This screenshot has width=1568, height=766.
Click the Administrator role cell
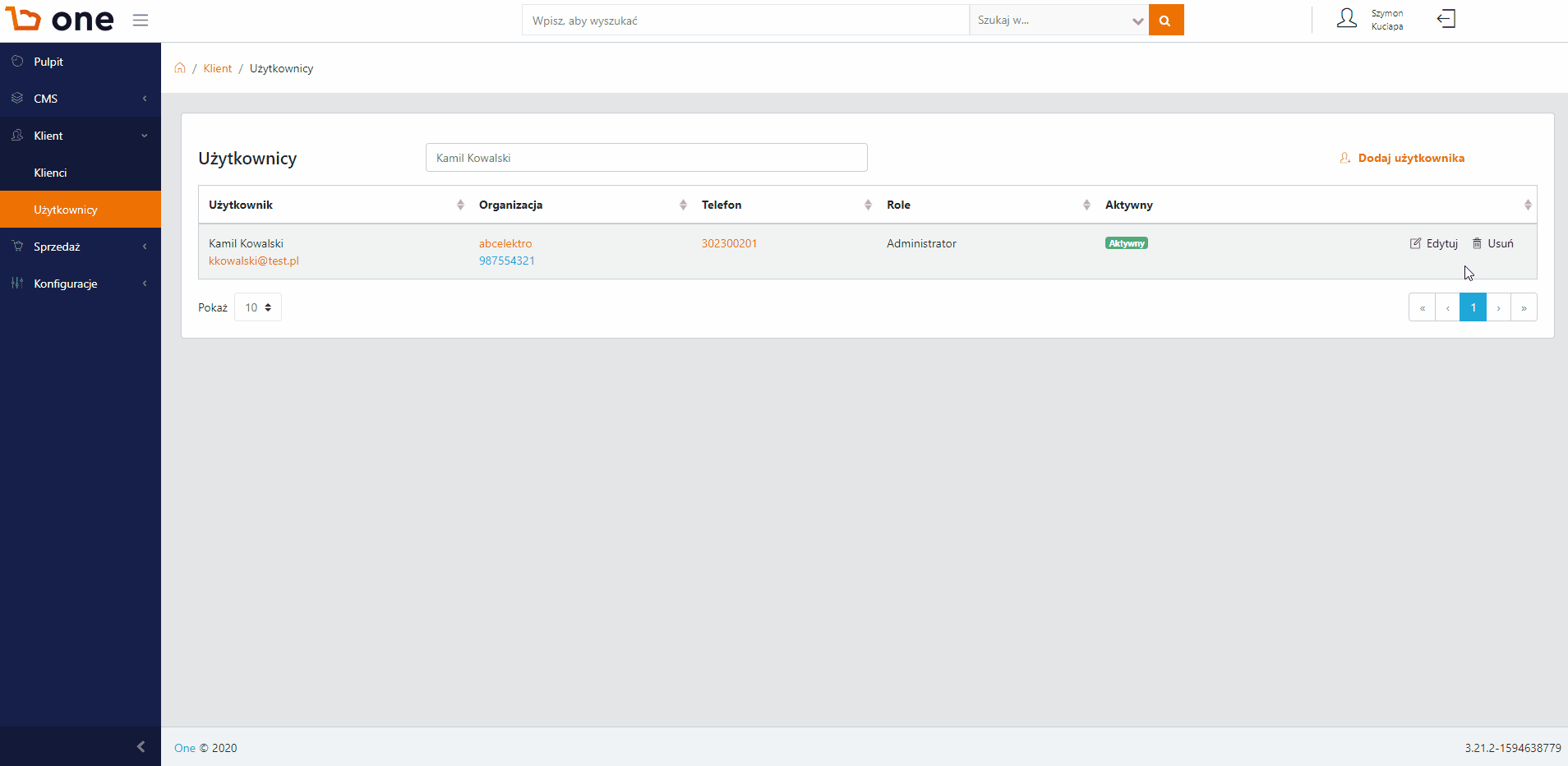pos(921,243)
